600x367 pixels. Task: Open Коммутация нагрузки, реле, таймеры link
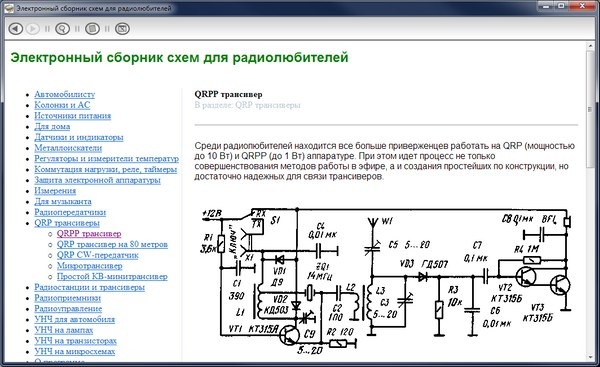pyautogui.click(x=106, y=169)
